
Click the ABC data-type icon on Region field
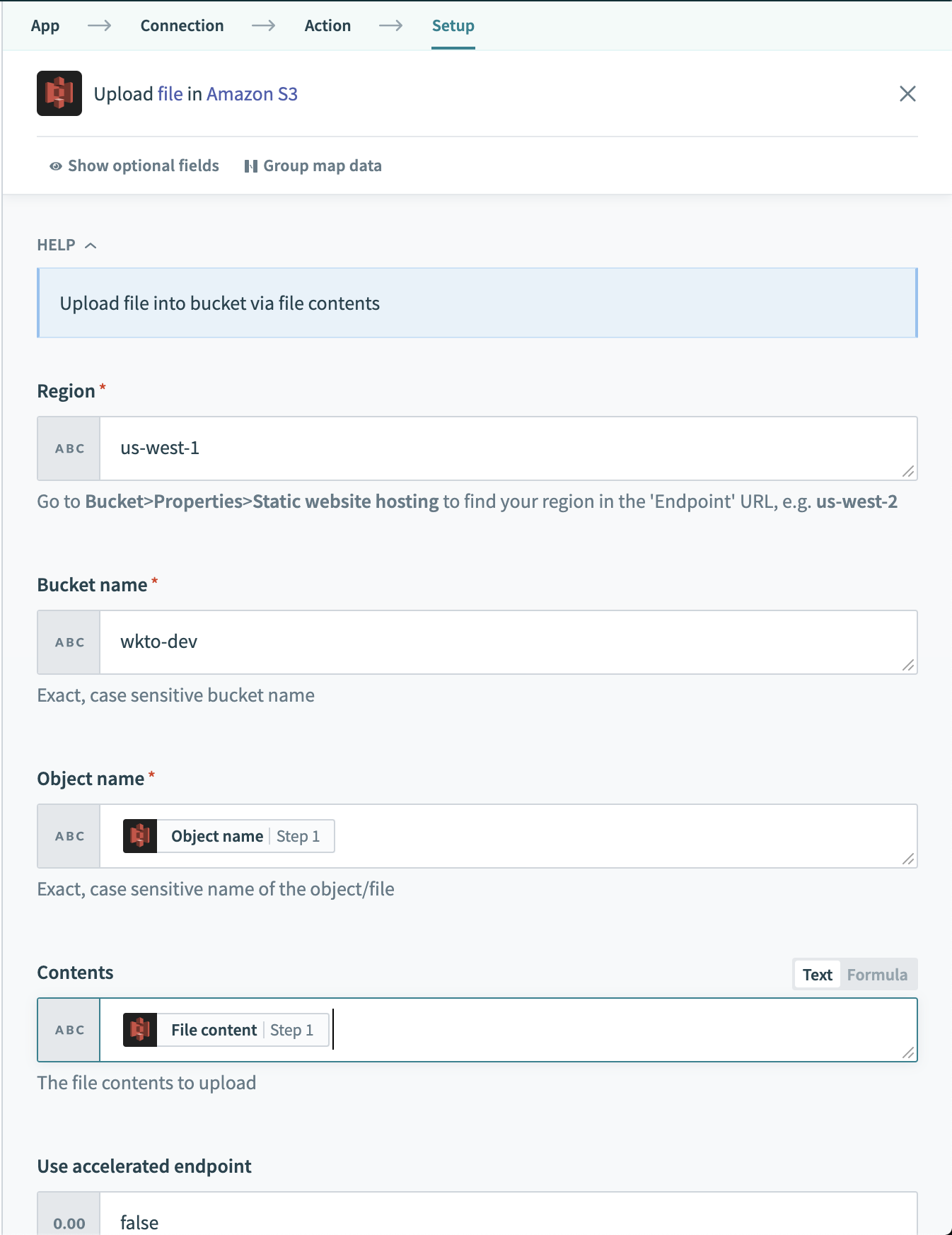click(68, 448)
